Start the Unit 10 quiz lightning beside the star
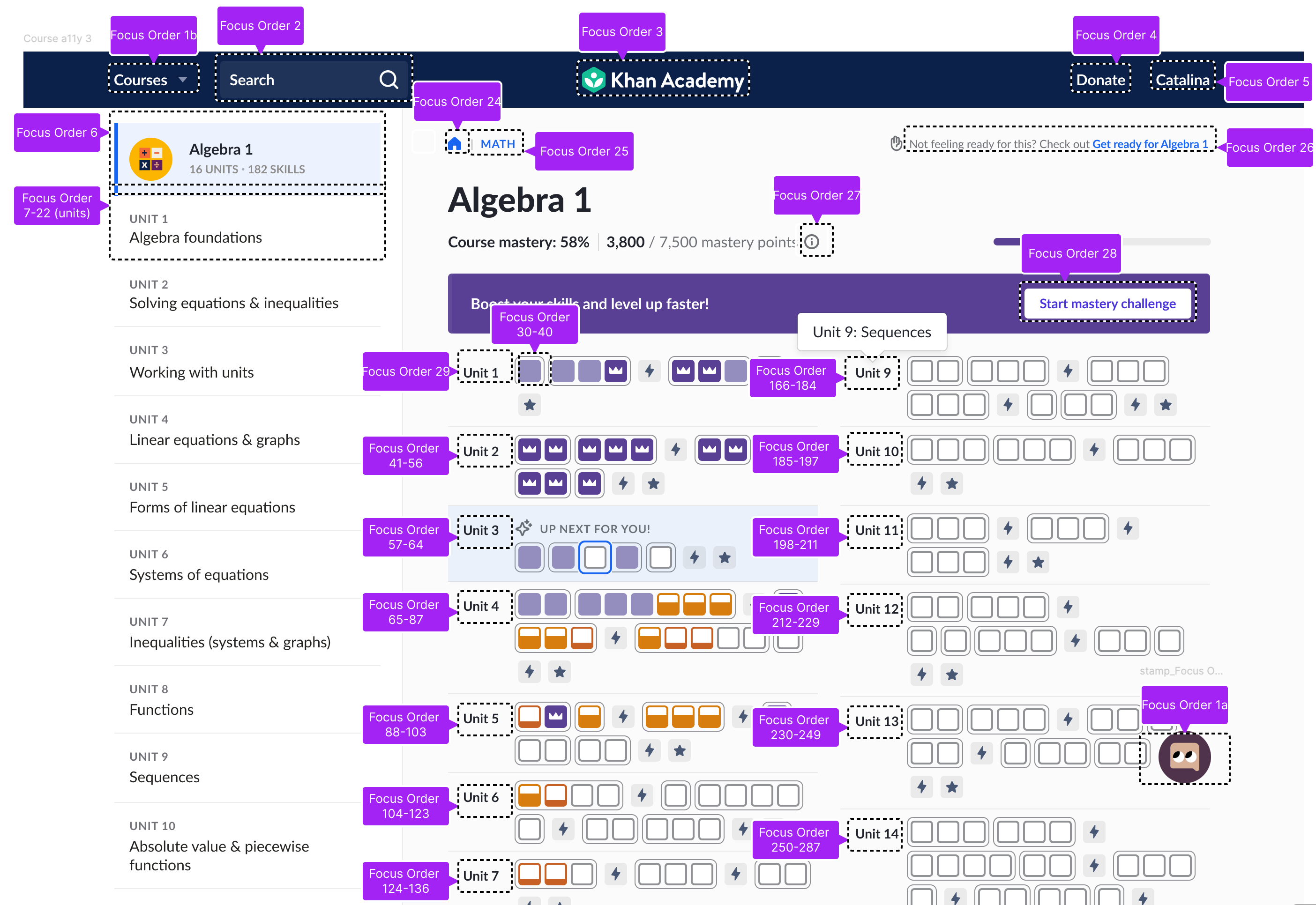This screenshot has height=905, width=1316. 922,484
